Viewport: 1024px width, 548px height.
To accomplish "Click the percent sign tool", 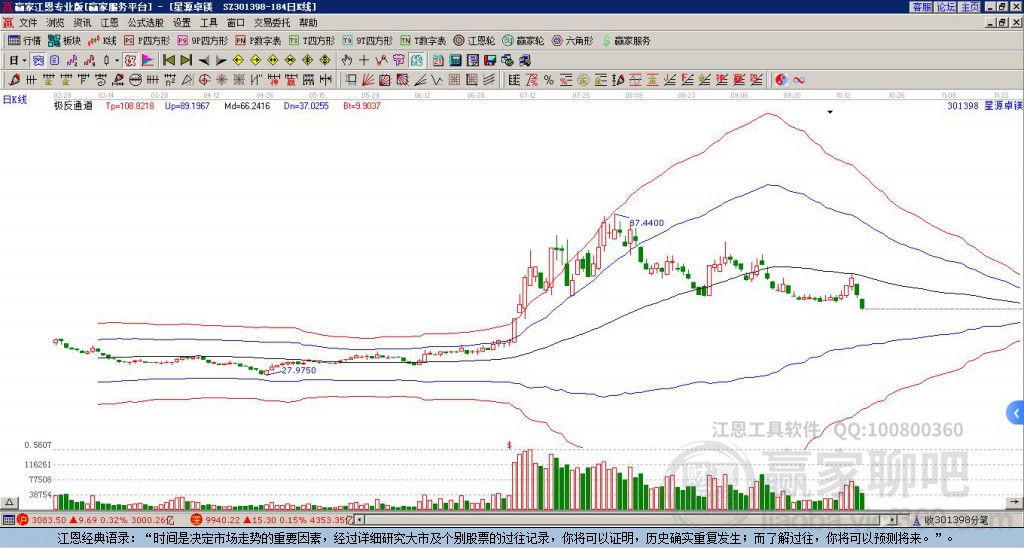I will pyautogui.click(x=549, y=80).
